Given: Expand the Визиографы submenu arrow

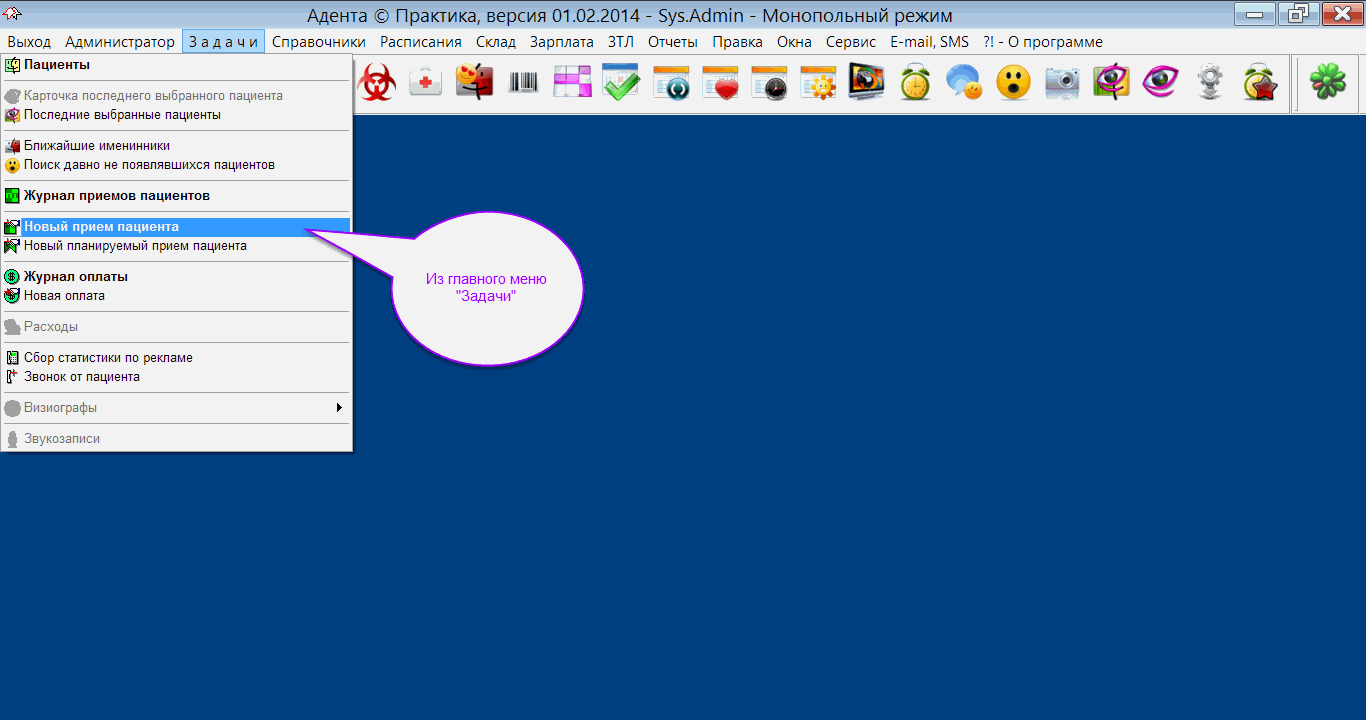Looking at the screenshot, I should point(339,408).
